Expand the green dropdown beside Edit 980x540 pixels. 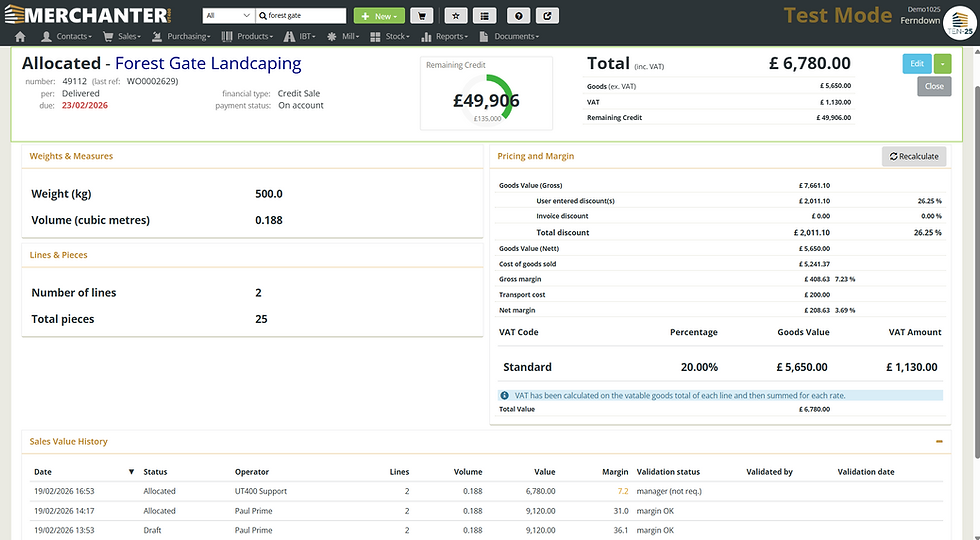coord(942,64)
